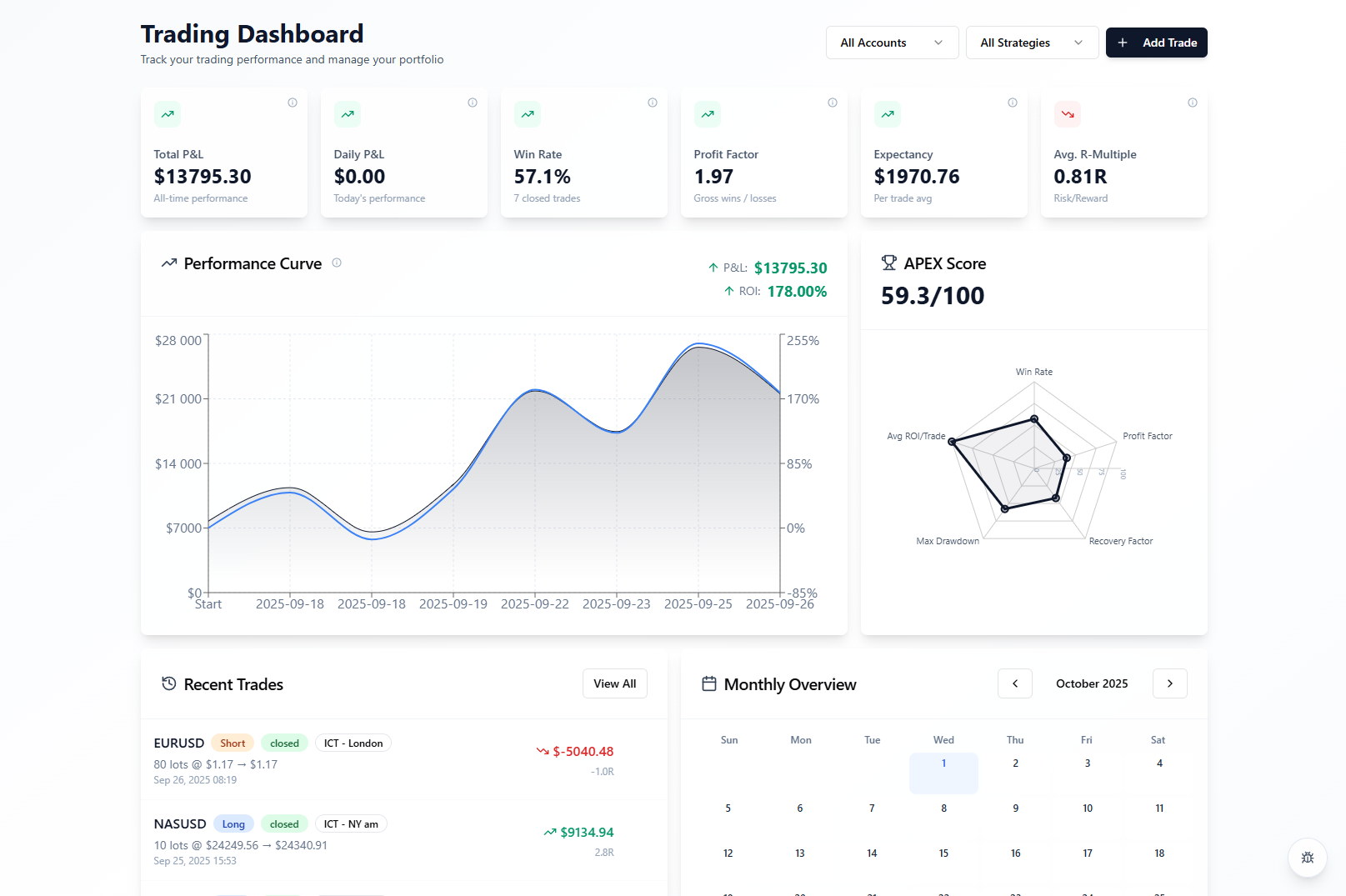Pick day 15 on the monthly calendar
The image size is (1346, 896).
943,853
